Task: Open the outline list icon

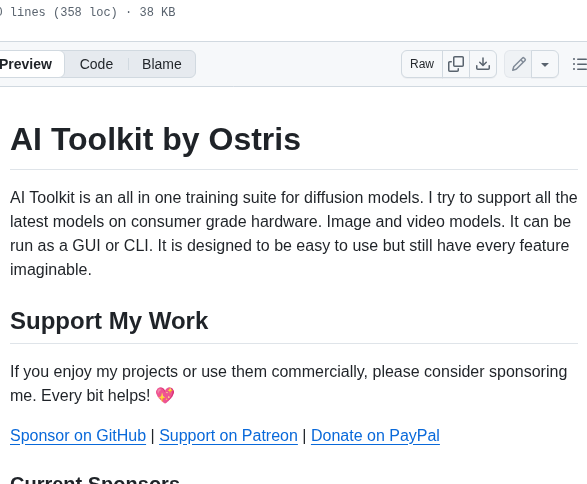Action: (x=579, y=64)
